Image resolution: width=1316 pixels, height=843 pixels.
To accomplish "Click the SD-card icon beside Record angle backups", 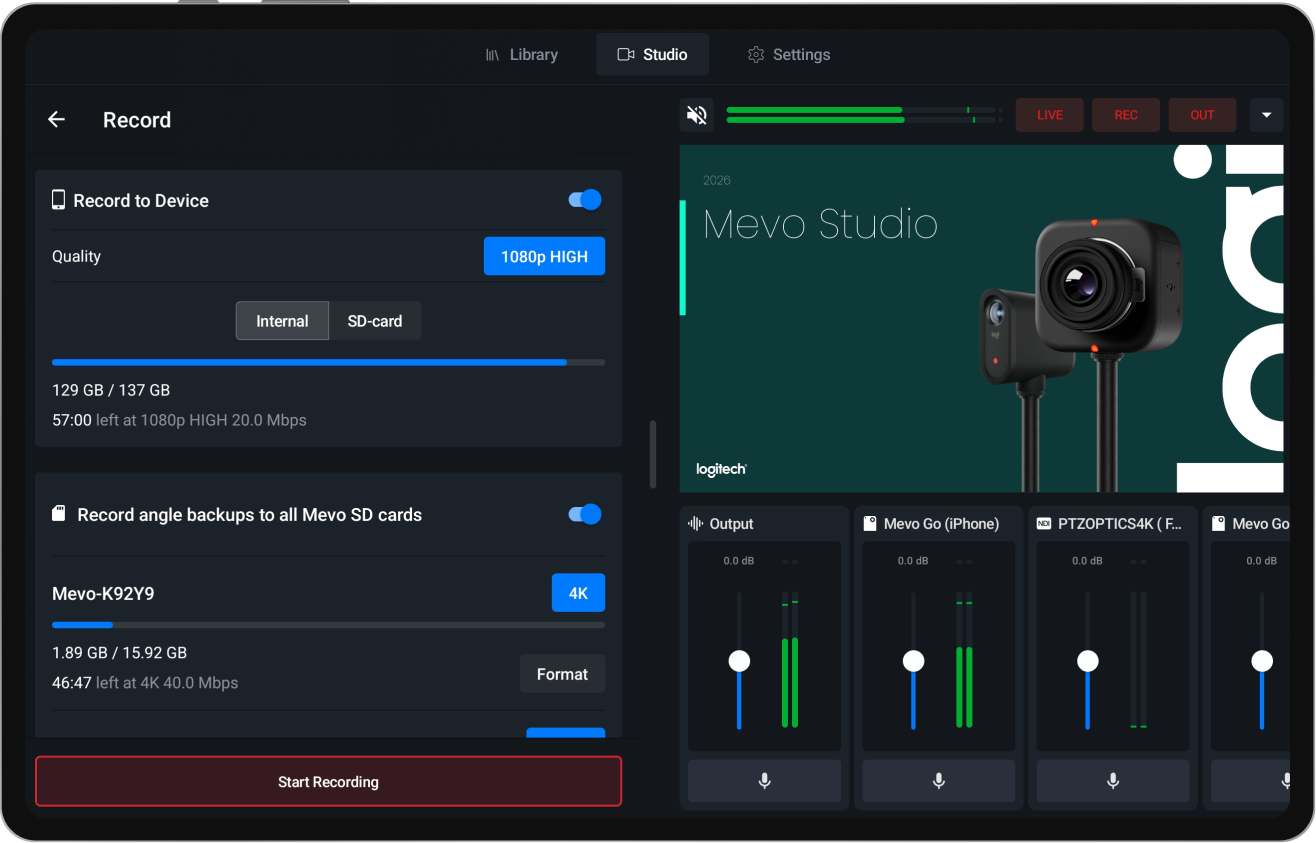I will tap(58, 514).
